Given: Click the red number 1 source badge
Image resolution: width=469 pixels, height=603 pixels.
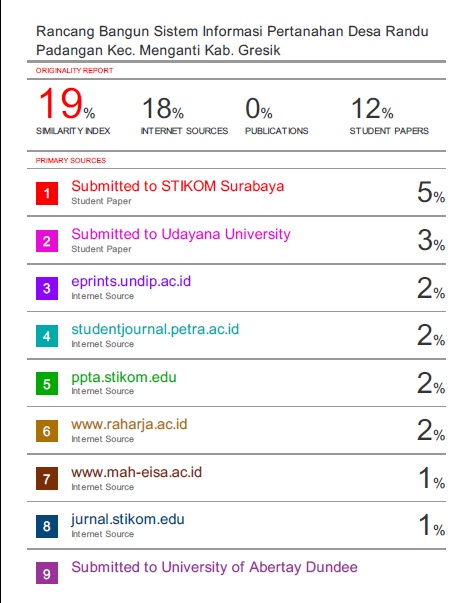Looking at the screenshot, I should pos(47,193).
